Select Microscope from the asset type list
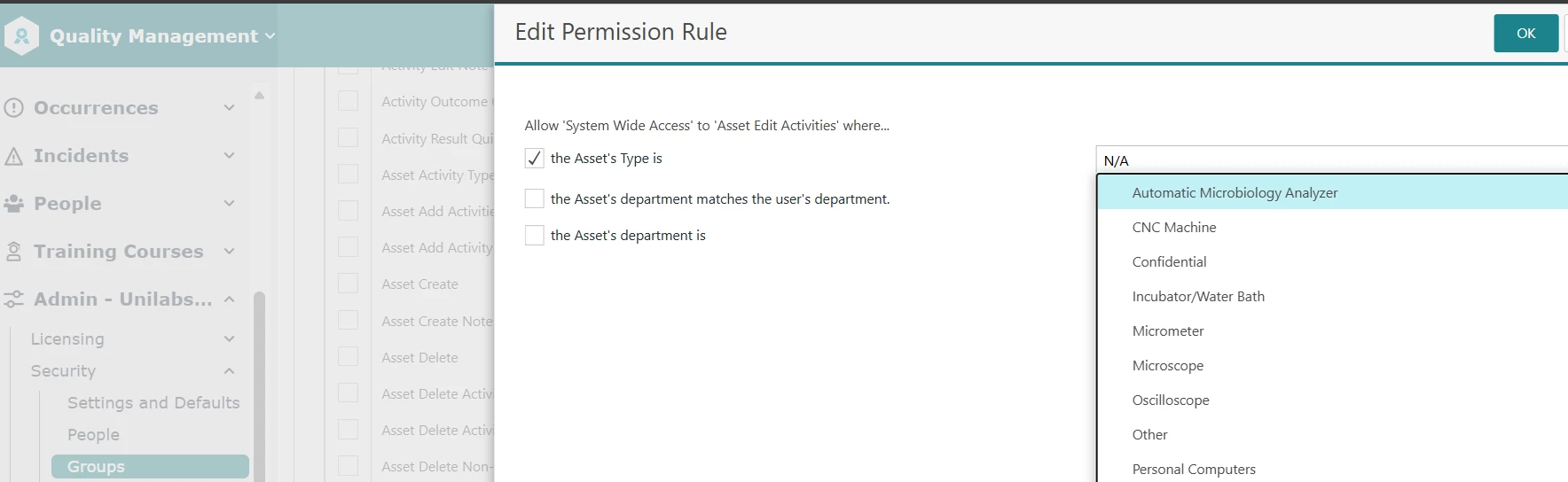 tap(1167, 366)
